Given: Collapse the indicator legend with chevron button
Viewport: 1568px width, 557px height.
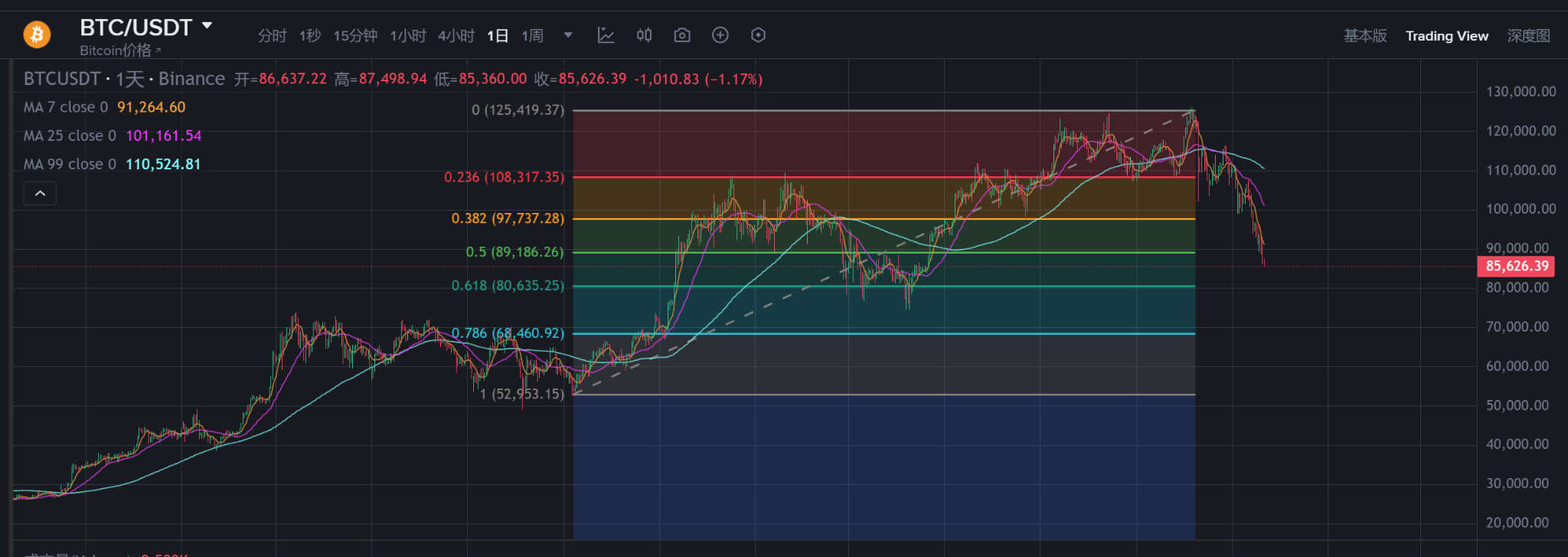Looking at the screenshot, I should [x=40, y=194].
